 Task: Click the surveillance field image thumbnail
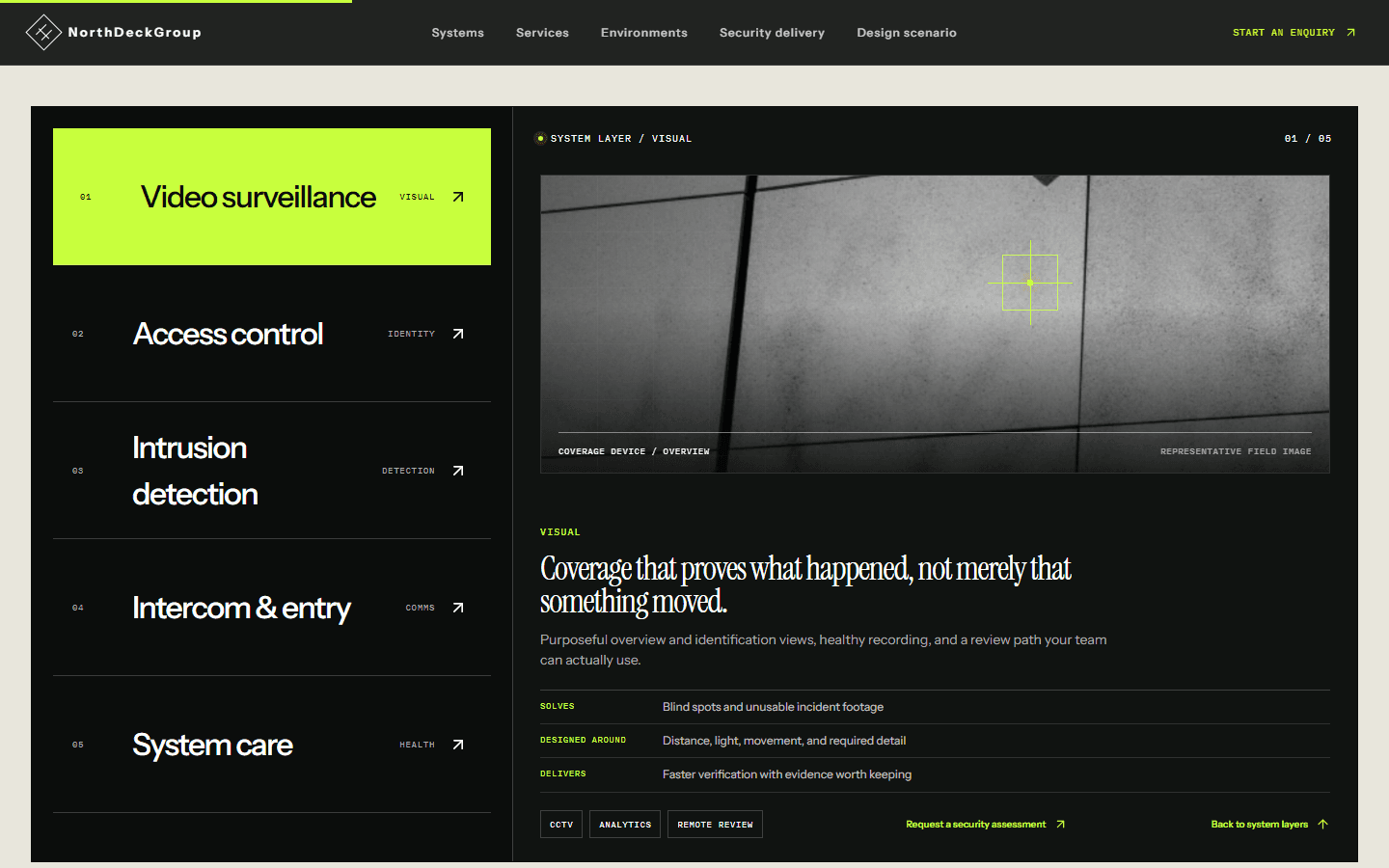[x=935, y=324]
